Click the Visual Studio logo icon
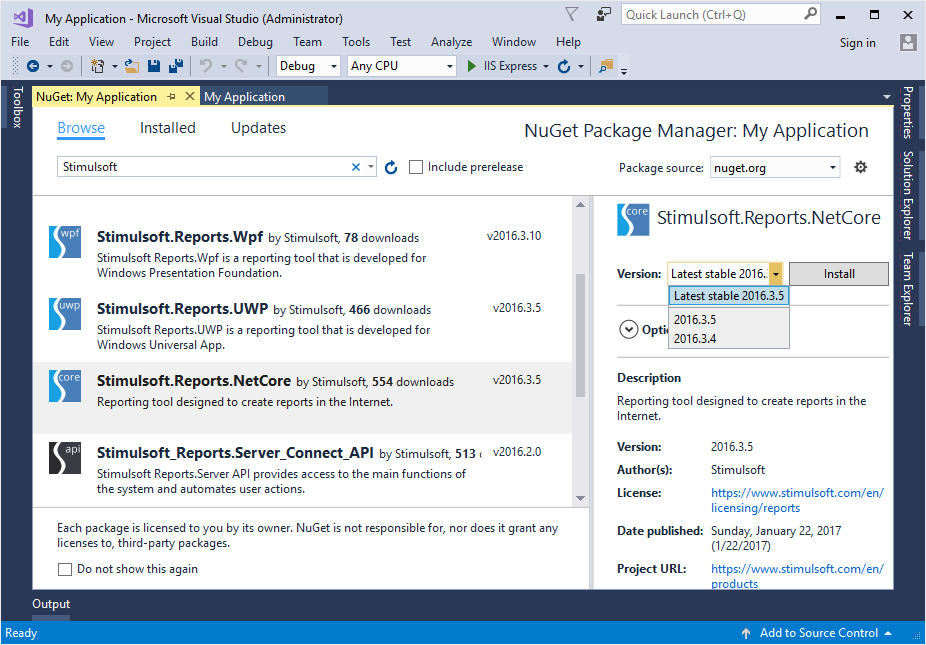The image size is (926, 645). click(x=23, y=18)
